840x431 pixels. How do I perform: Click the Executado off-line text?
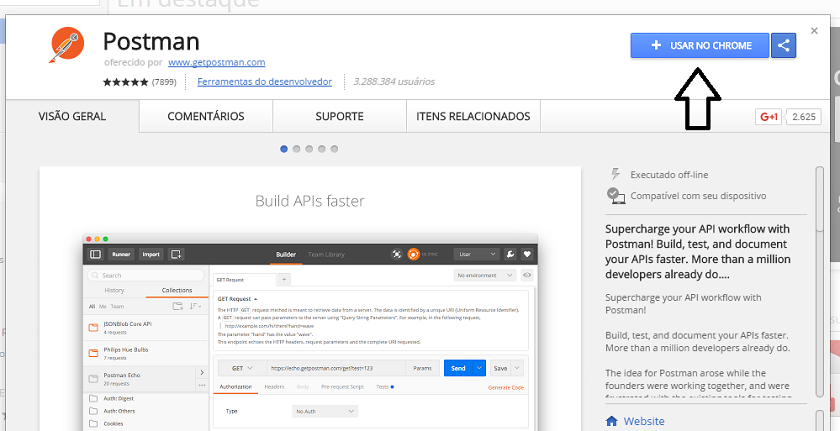(669, 175)
